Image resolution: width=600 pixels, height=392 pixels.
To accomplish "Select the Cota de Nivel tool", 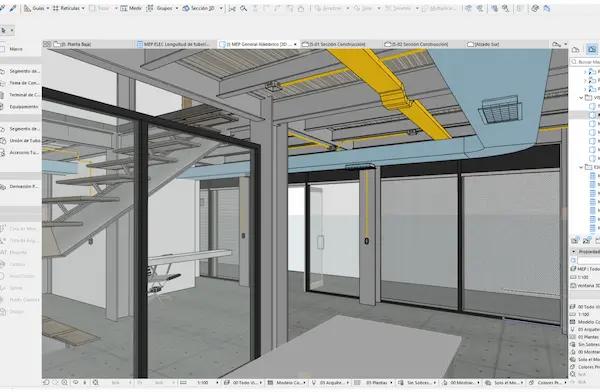I will tap(20, 229).
